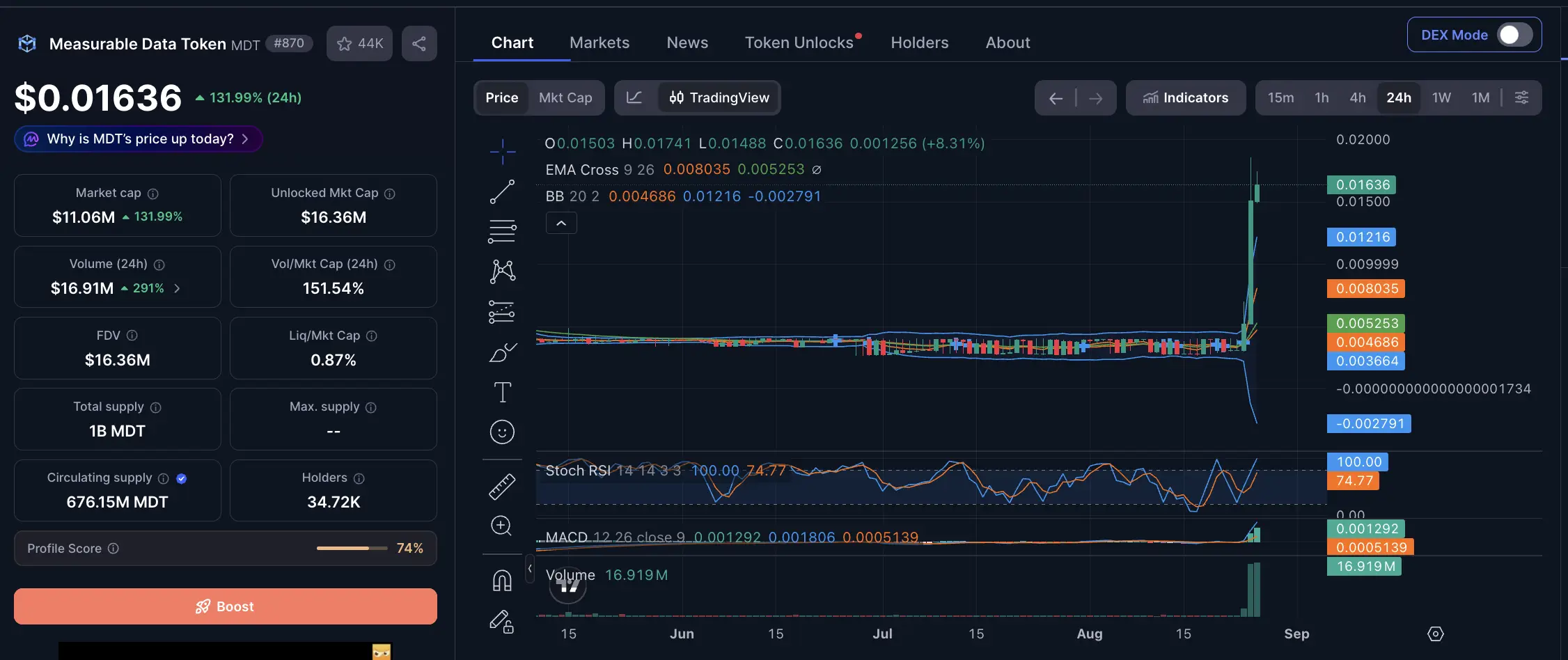Click the Boost button
This screenshot has height=660, width=1568.
pyautogui.click(x=226, y=606)
